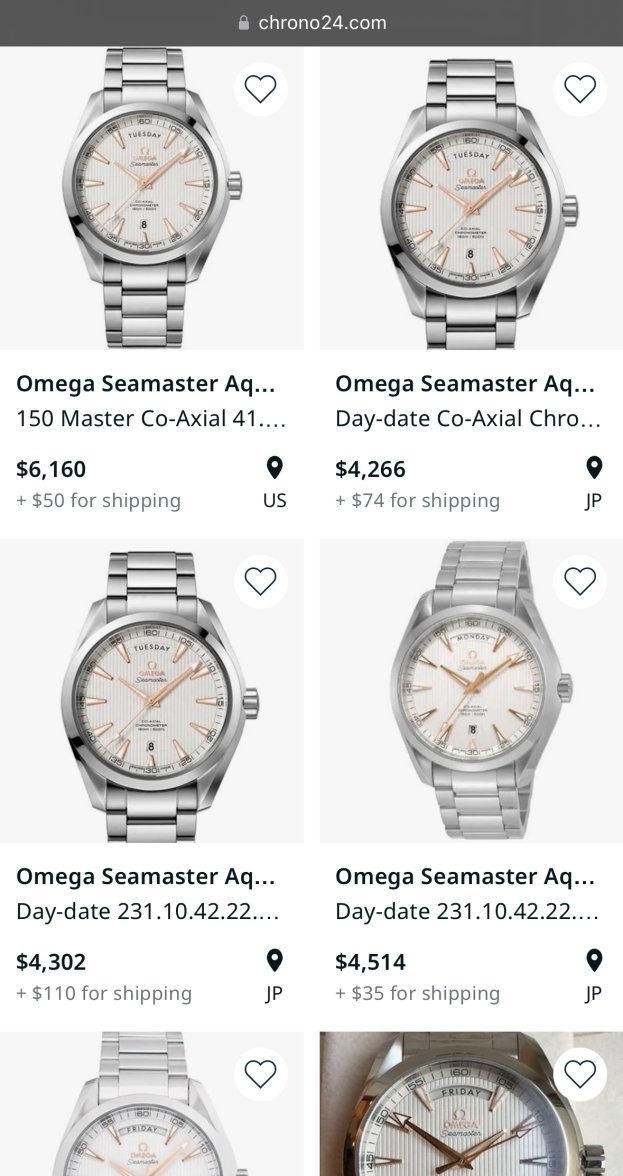Save the $4,302 Seamaster to favorites
Image resolution: width=623 pixels, height=1176 pixels.
[260, 581]
